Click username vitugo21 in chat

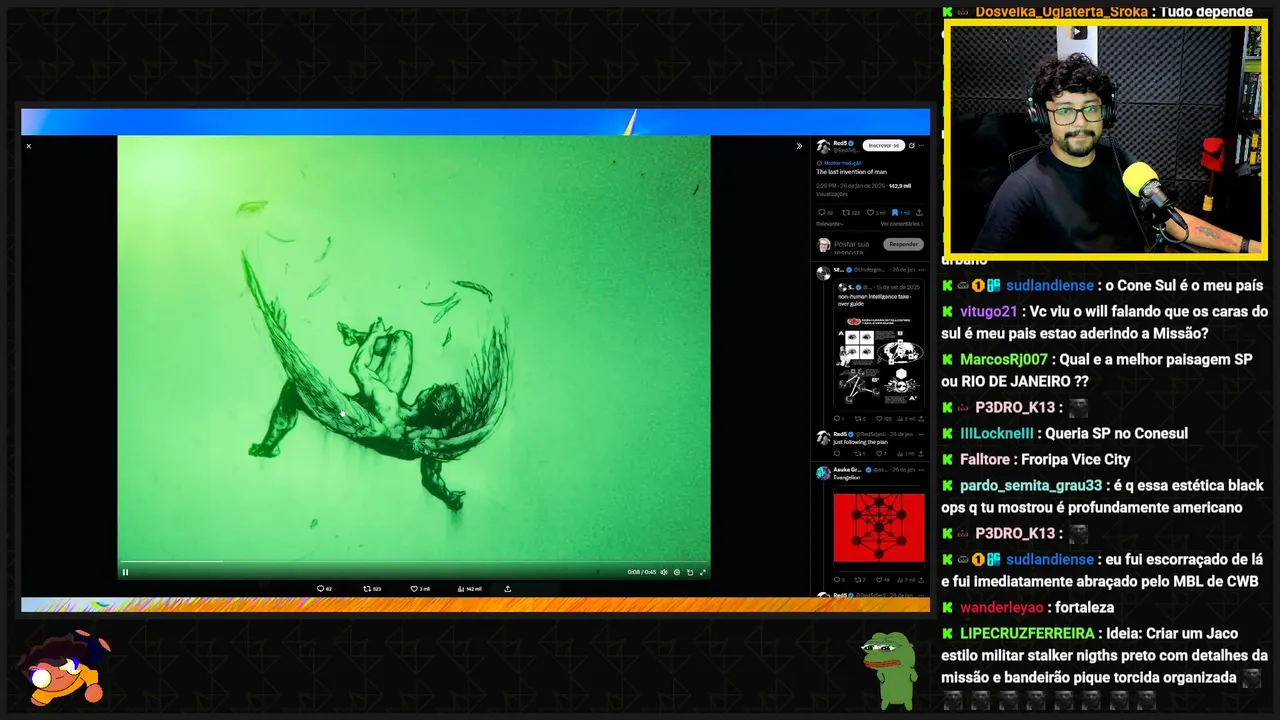click(988, 311)
